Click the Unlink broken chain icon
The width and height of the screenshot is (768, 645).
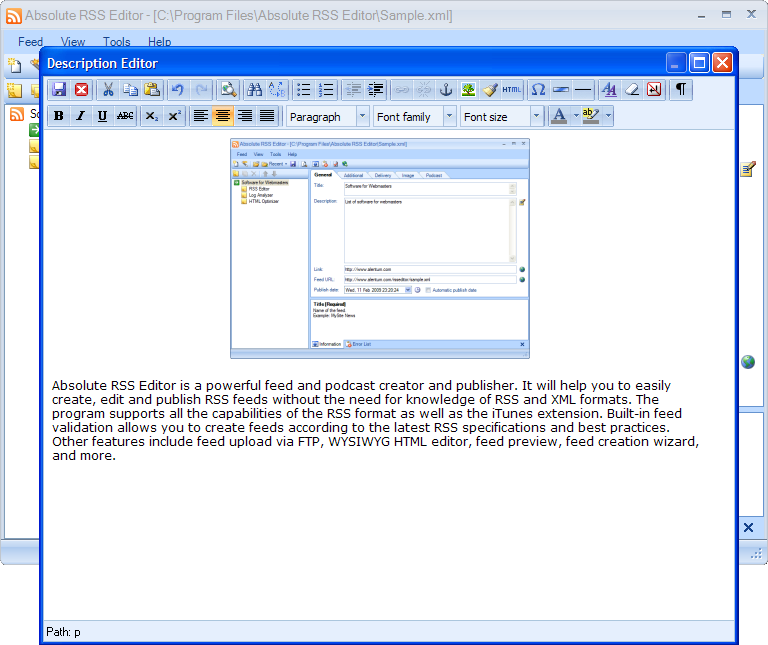coord(424,90)
